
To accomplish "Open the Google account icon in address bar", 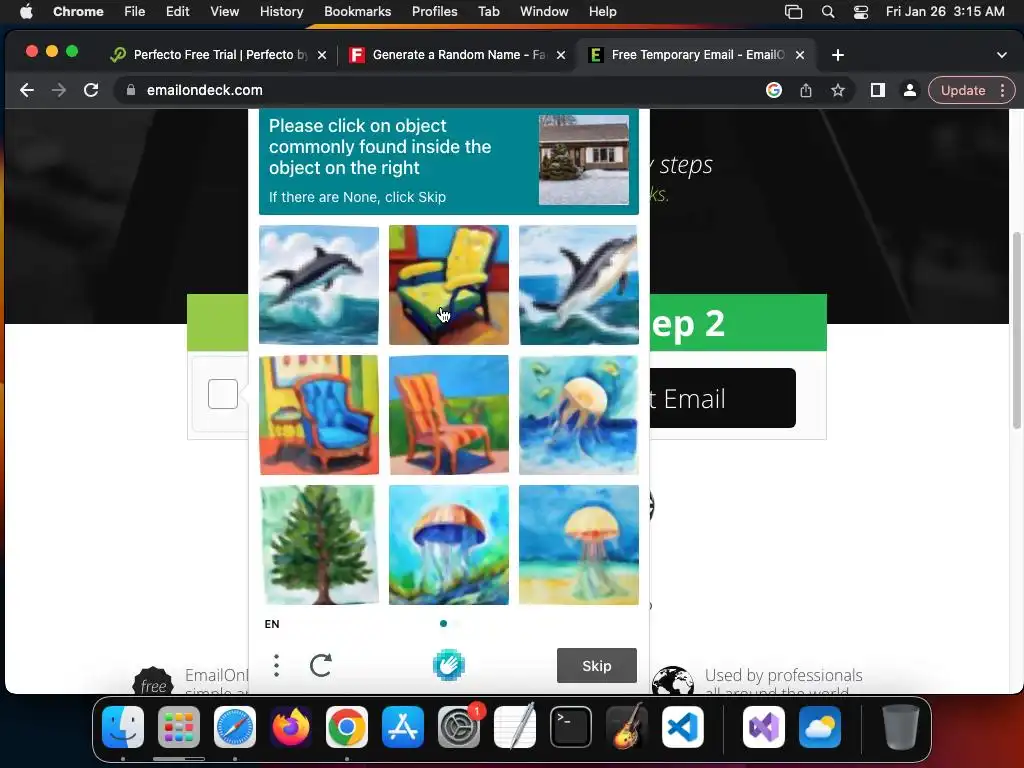I will point(774,90).
